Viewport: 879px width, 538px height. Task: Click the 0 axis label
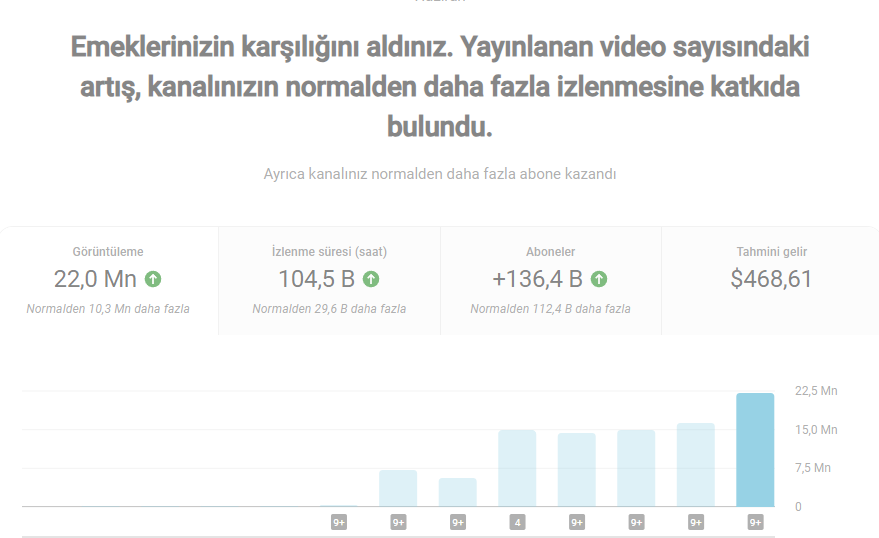[798, 507]
